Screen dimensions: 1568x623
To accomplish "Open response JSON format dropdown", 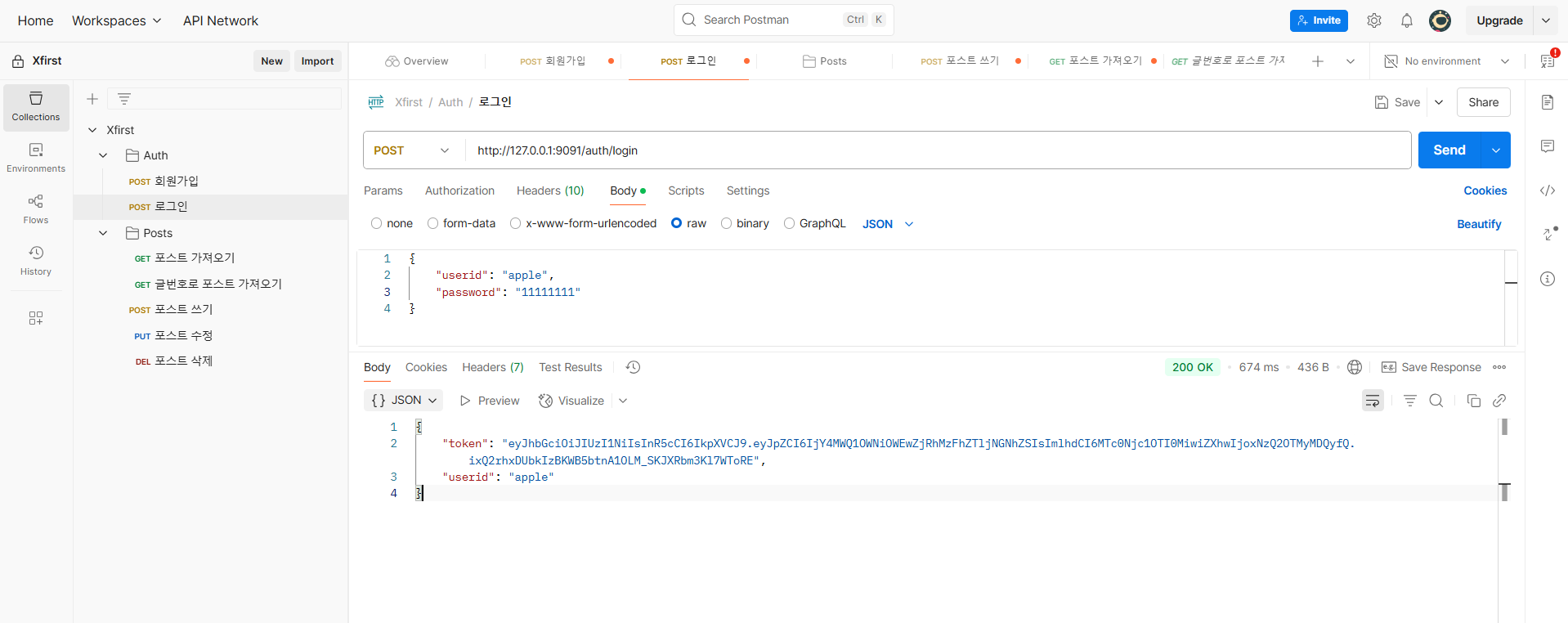I will [x=403, y=401].
